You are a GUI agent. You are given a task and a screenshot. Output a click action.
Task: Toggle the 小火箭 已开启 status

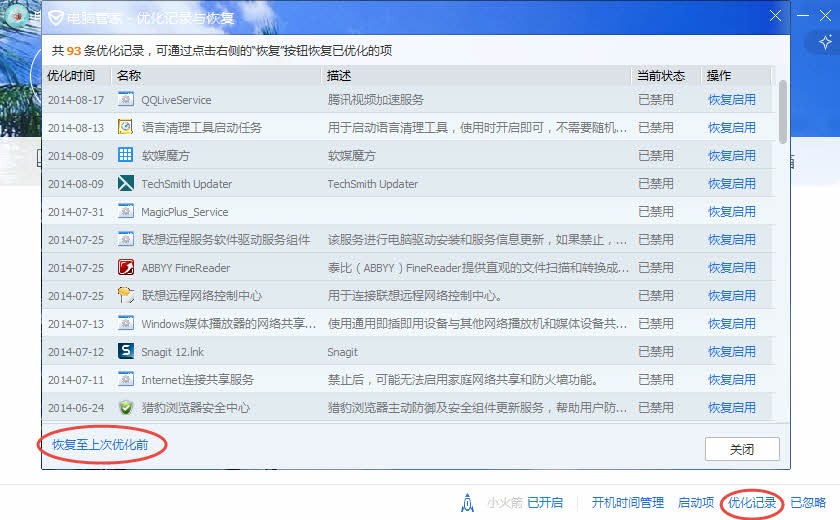[x=545, y=502]
